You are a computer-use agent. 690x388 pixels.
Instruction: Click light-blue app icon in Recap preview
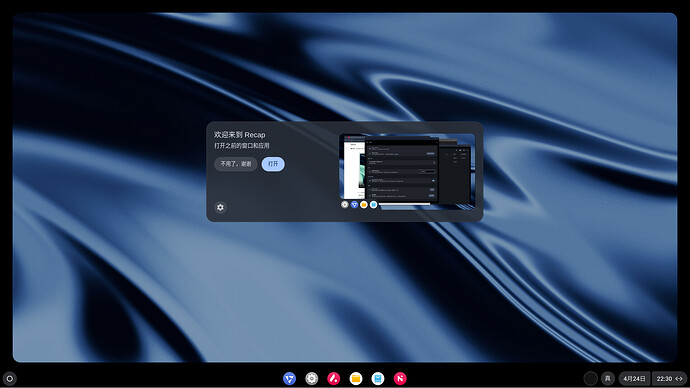click(x=374, y=205)
